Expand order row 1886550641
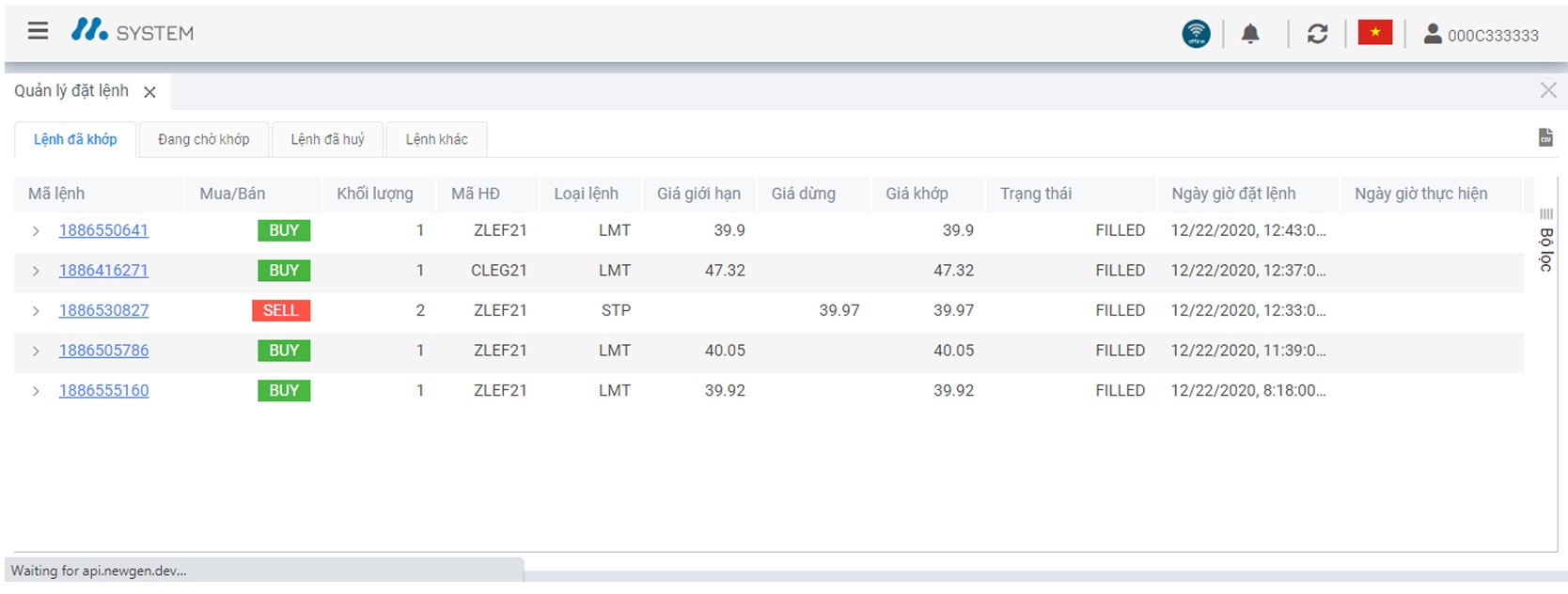Image resolution: width=1568 pixels, height=594 pixels. [x=36, y=231]
